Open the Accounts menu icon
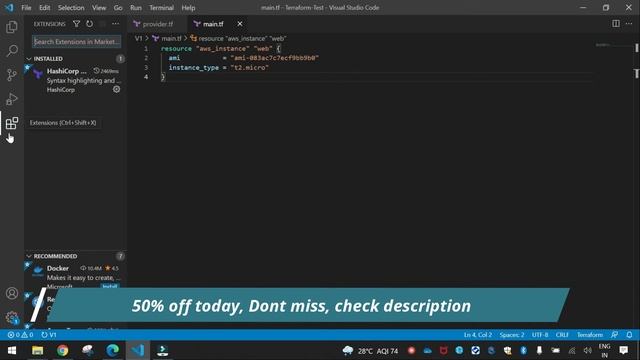Screen dimensions: 640x360 12,293
